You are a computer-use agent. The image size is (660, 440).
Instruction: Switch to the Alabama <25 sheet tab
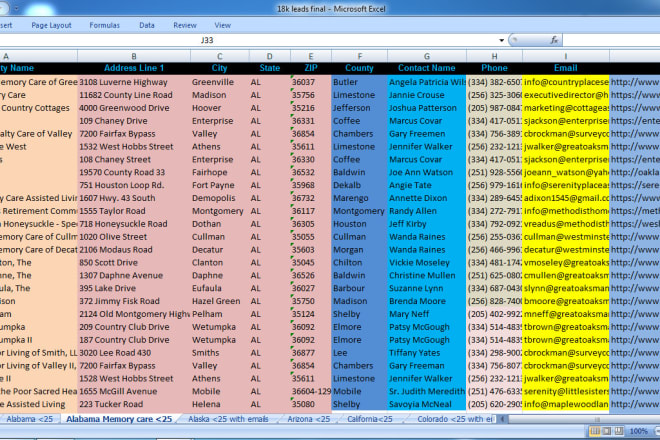coord(29,419)
